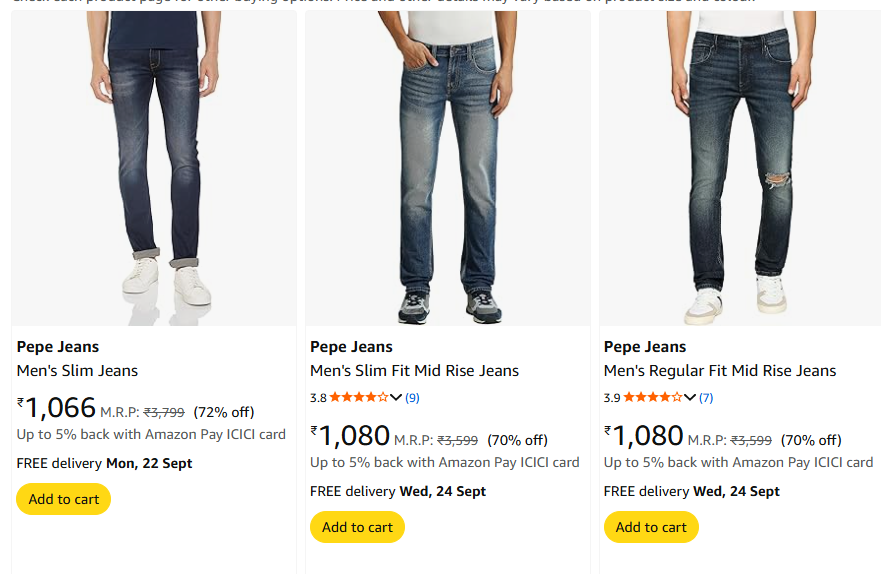Click the star rating of Slim Fit Mid Rise Jeans
The height and width of the screenshot is (574, 881).
(x=358, y=397)
